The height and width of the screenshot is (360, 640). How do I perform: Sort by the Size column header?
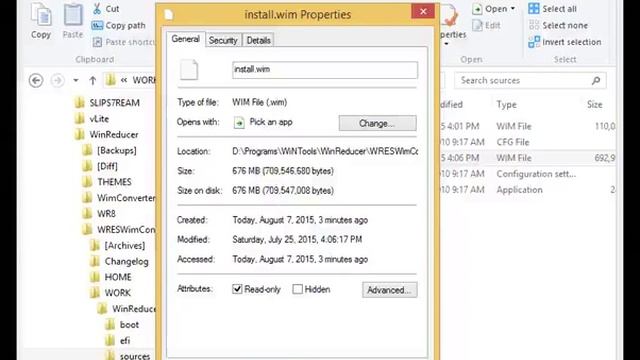coord(595,105)
